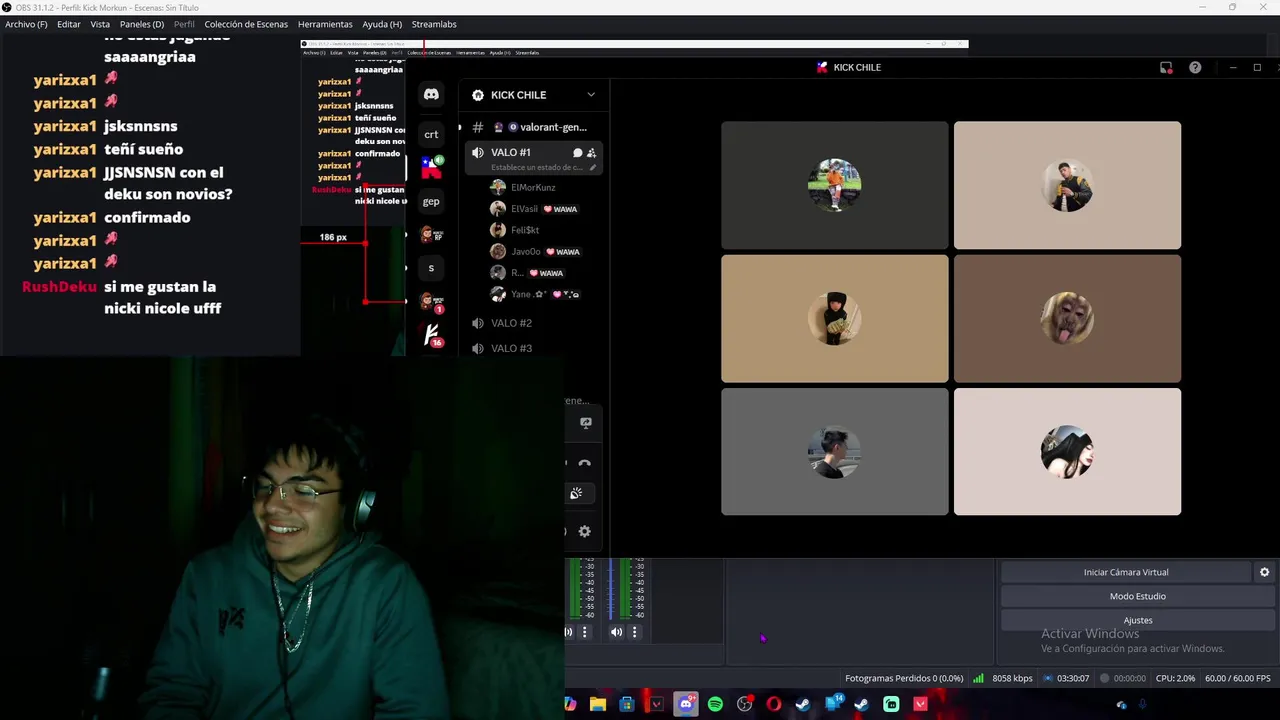Select monkey avatar call tile
The width and height of the screenshot is (1280, 720).
click(x=1067, y=319)
